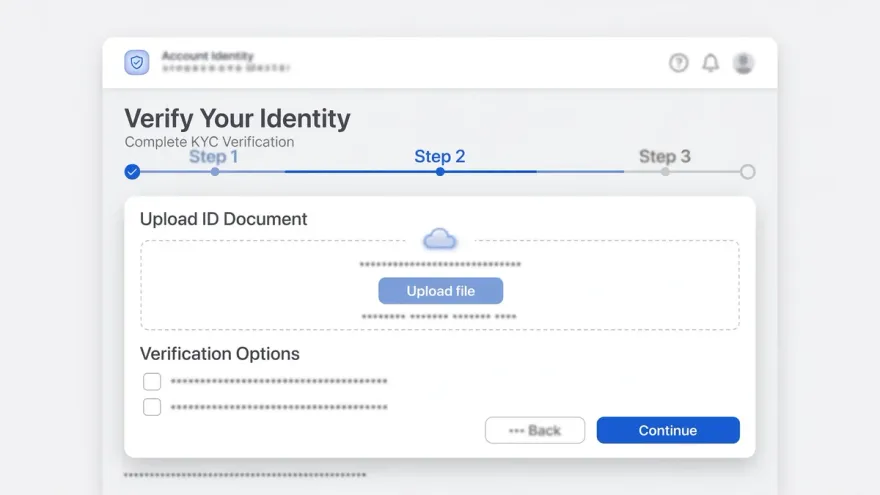Open notifications bell

[x=711, y=62]
